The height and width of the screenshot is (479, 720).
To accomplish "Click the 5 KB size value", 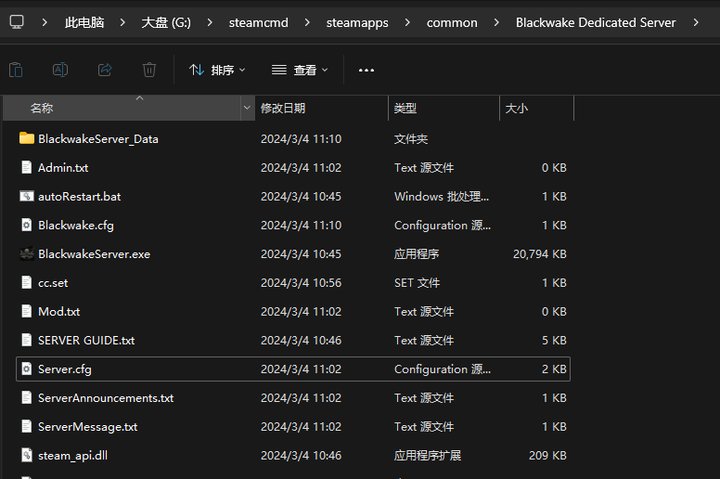I will (x=554, y=340).
